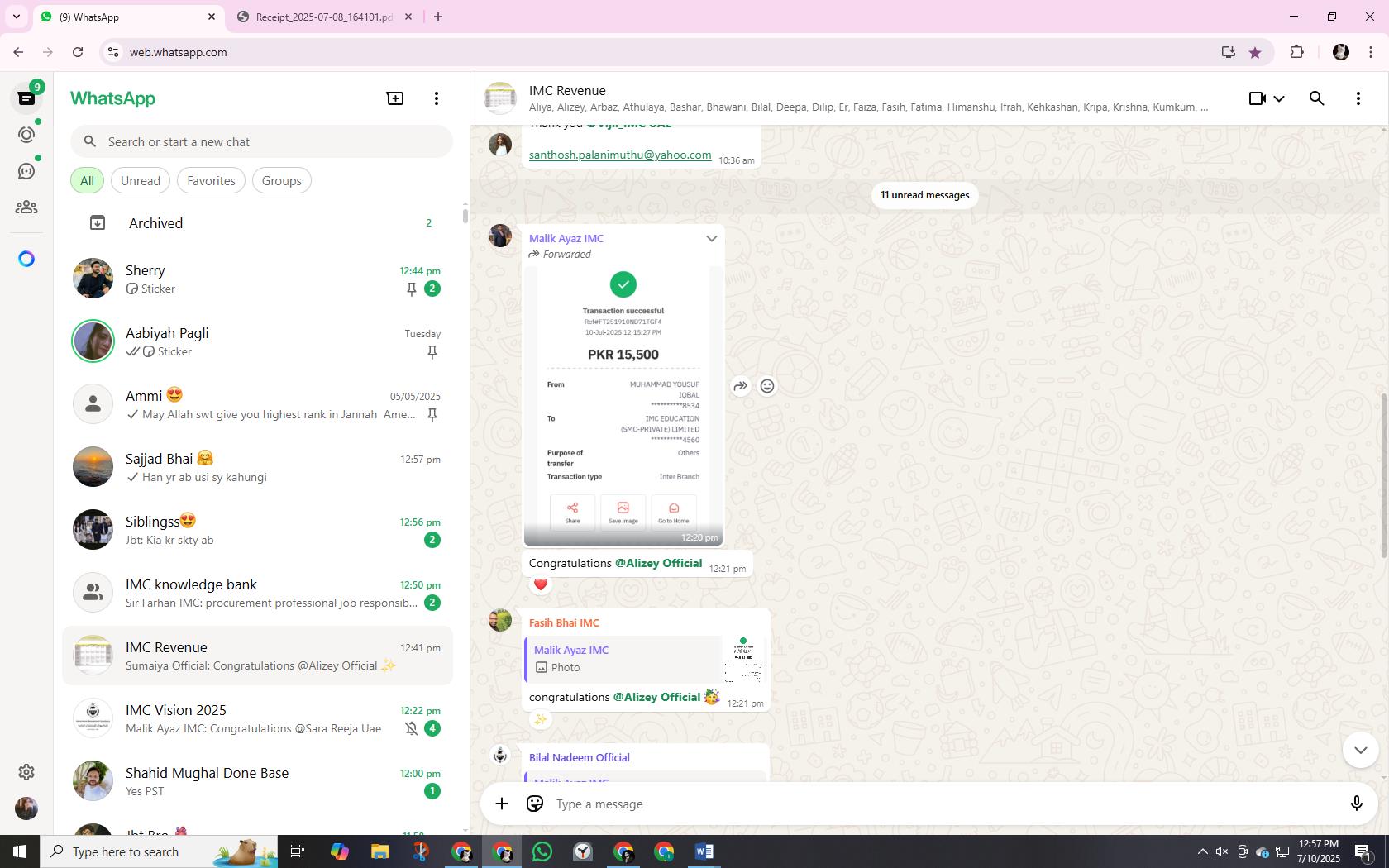Select the Unread chat filter

click(141, 181)
